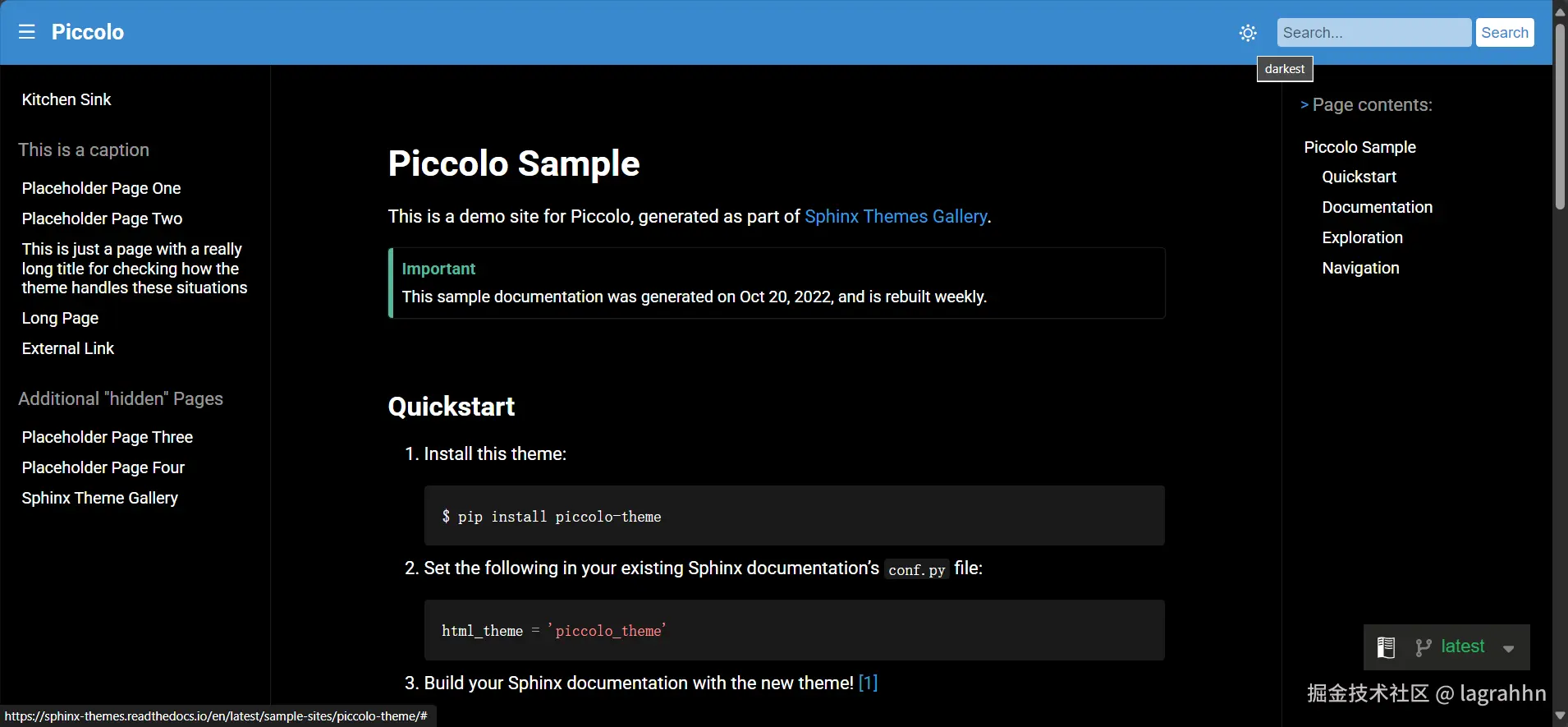The height and width of the screenshot is (727, 1568).
Task: Jump to Documentation section in contents
Action: tap(1377, 207)
